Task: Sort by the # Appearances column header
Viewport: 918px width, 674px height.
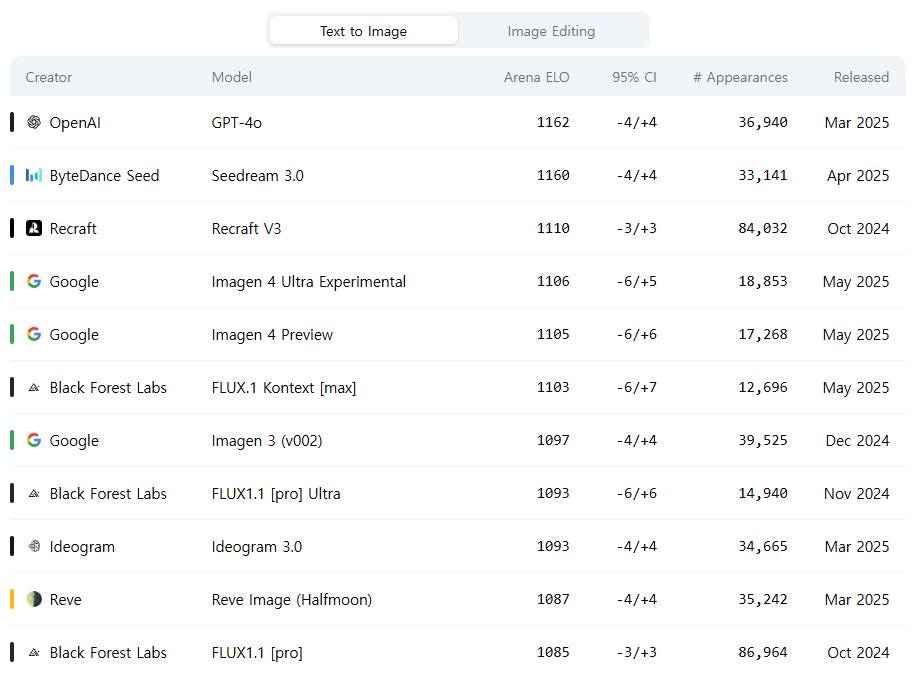Action: click(740, 77)
